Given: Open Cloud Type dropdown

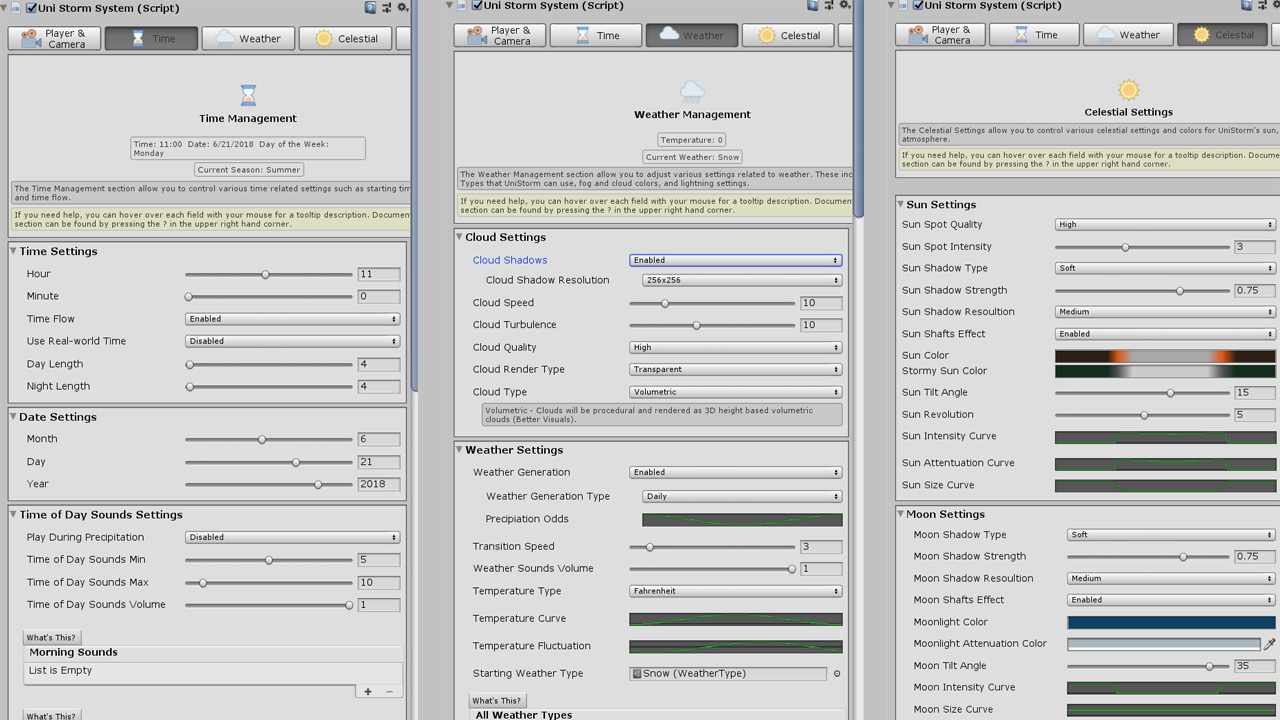Looking at the screenshot, I should tap(736, 392).
